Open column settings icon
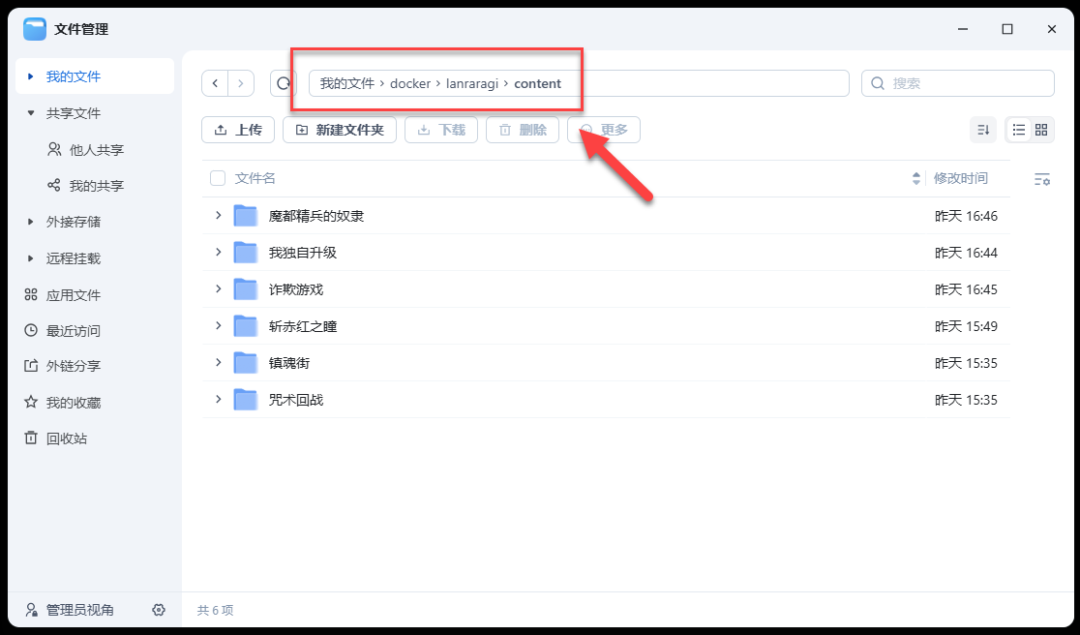 1042,179
